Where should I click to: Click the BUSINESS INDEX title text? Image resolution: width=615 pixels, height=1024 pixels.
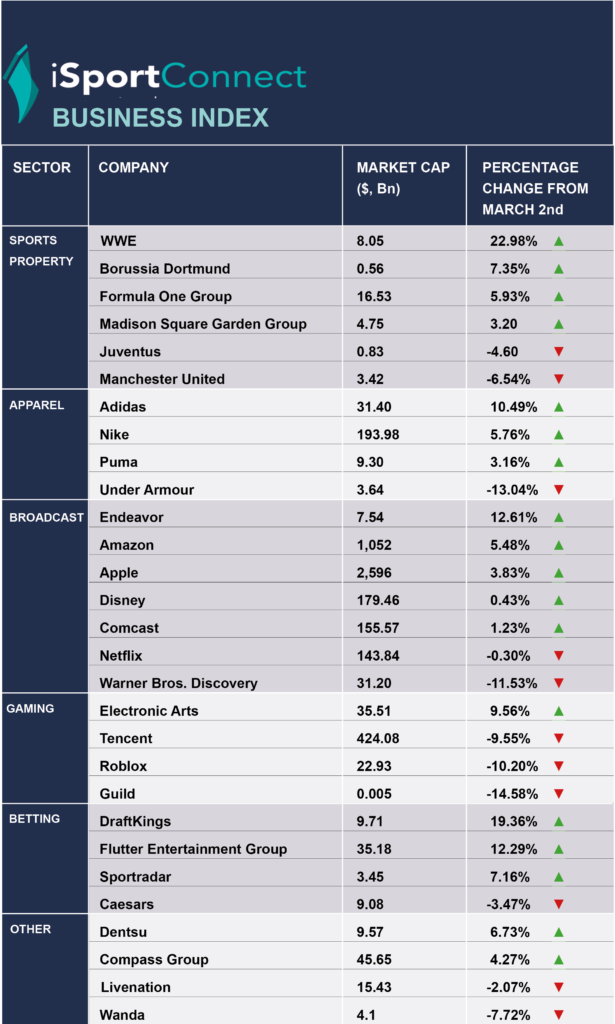click(161, 118)
